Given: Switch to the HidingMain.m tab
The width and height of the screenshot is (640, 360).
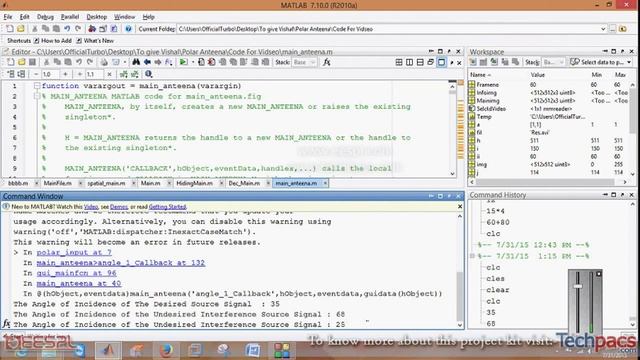Looking at the screenshot, I should (x=194, y=183).
